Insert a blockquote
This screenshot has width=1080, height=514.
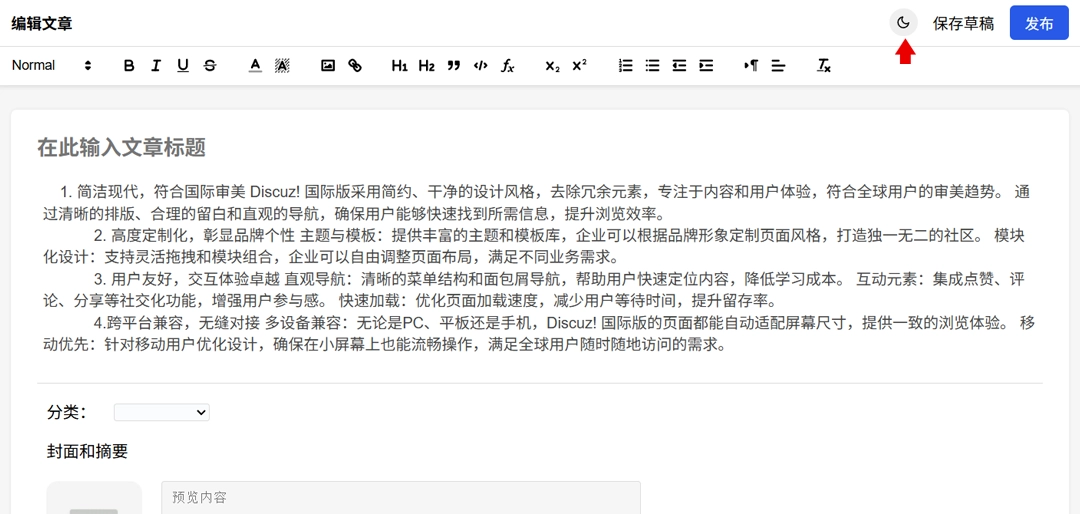(x=453, y=65)
